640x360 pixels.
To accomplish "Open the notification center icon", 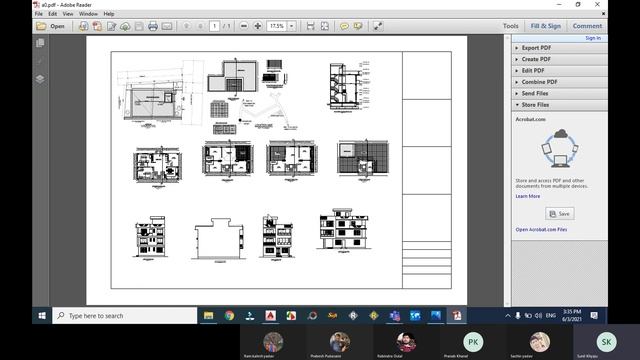I will point(594,316).
